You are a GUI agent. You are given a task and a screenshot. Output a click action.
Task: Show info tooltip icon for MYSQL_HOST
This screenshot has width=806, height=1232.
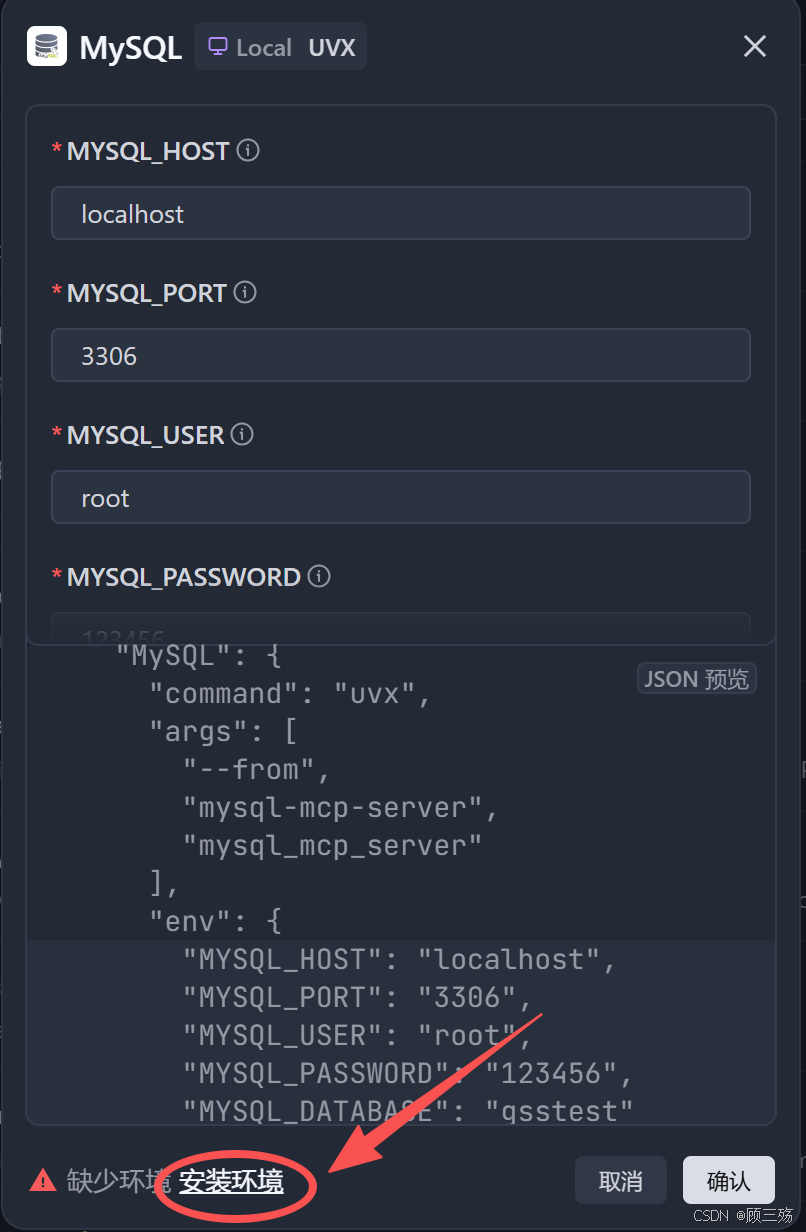[248, 151]
